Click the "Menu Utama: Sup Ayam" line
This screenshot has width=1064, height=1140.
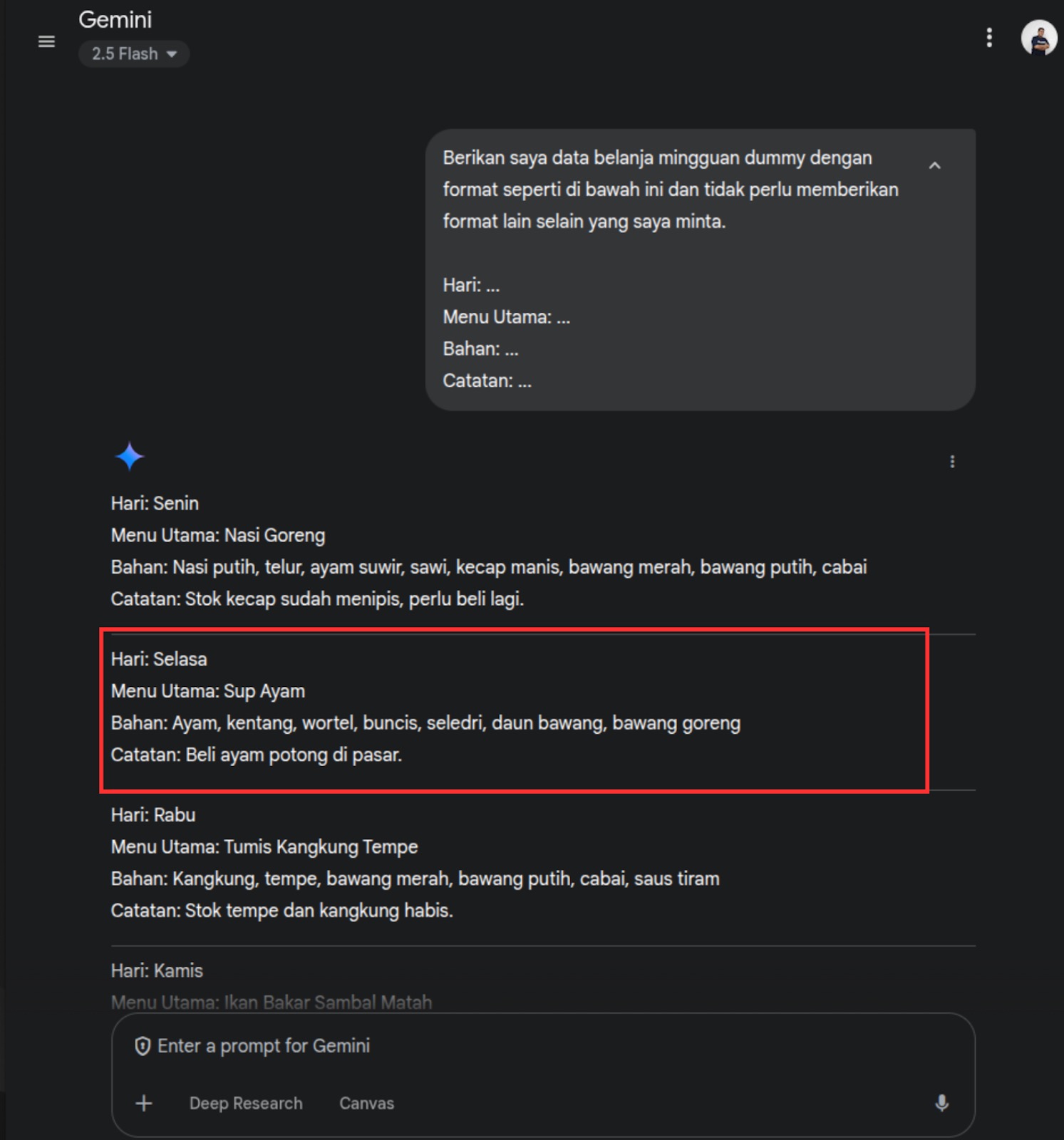click(x=208, y=691)
